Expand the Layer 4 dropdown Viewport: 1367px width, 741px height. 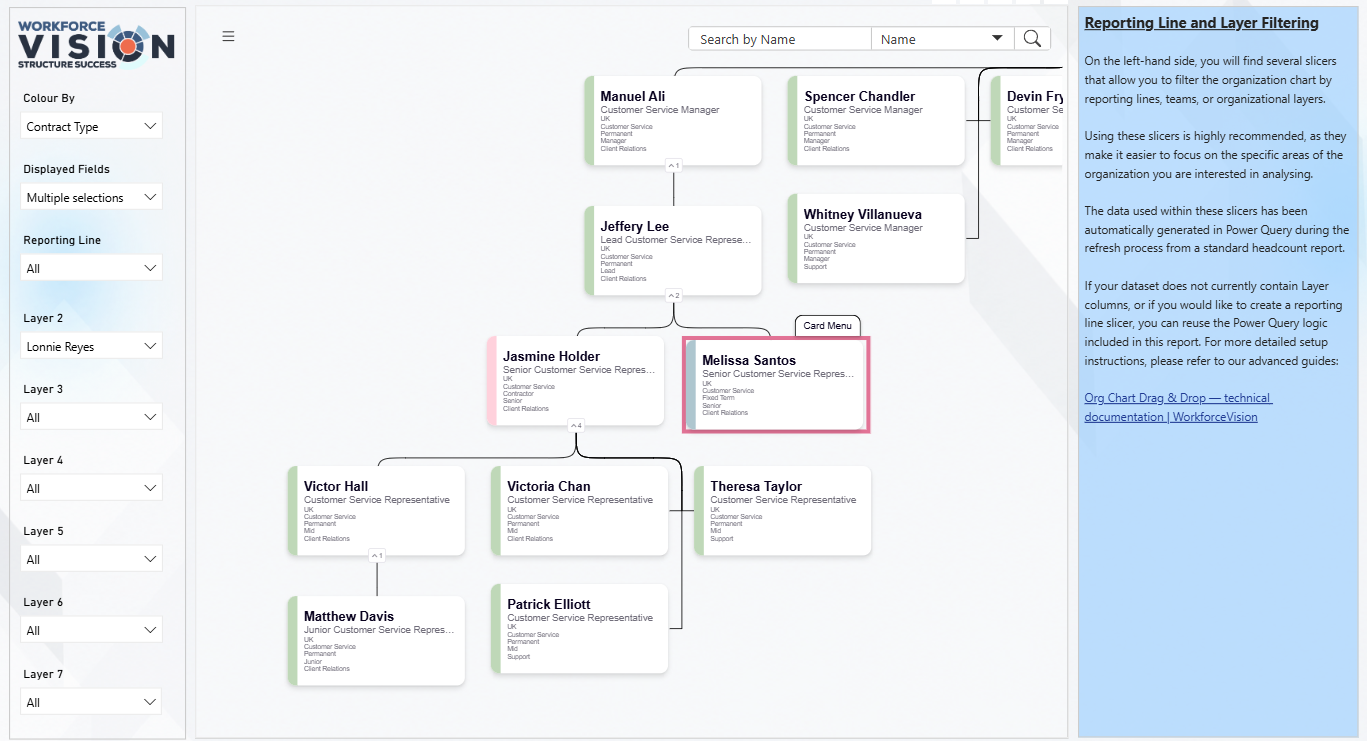[x=91, y=488]
